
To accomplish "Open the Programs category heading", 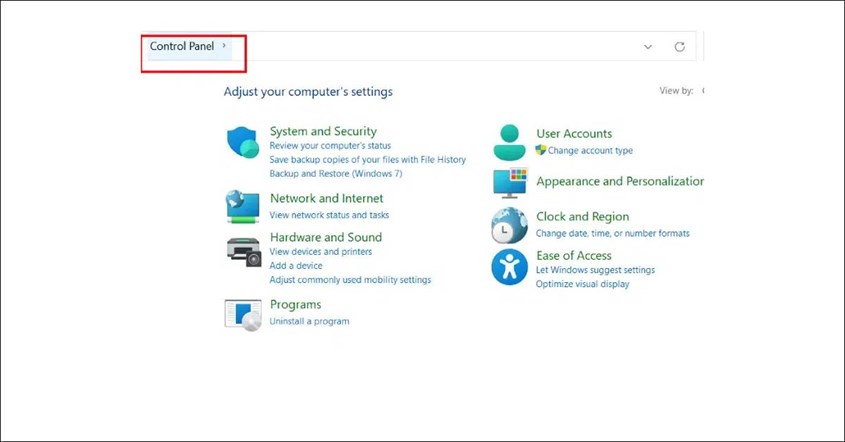I will point(295,305).
